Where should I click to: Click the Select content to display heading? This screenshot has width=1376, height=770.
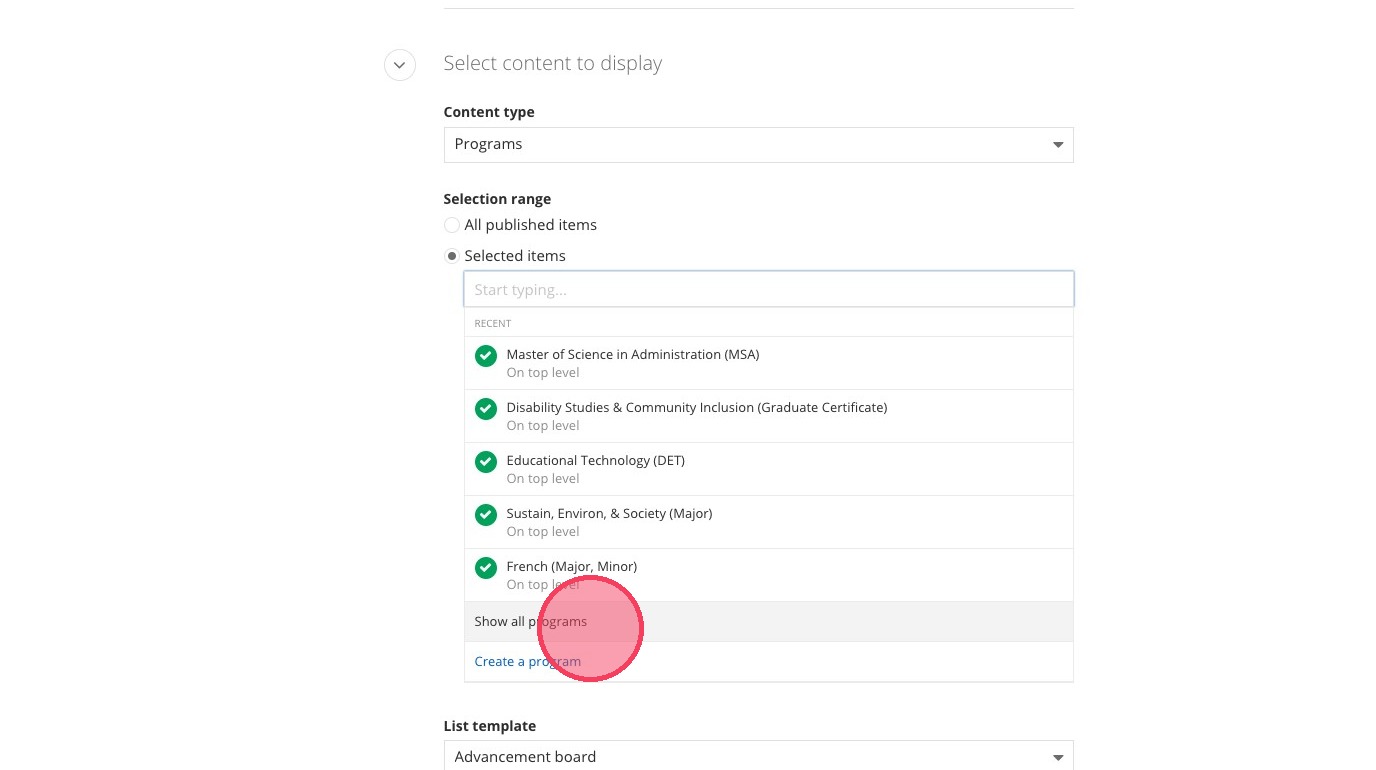coord(552,64)
